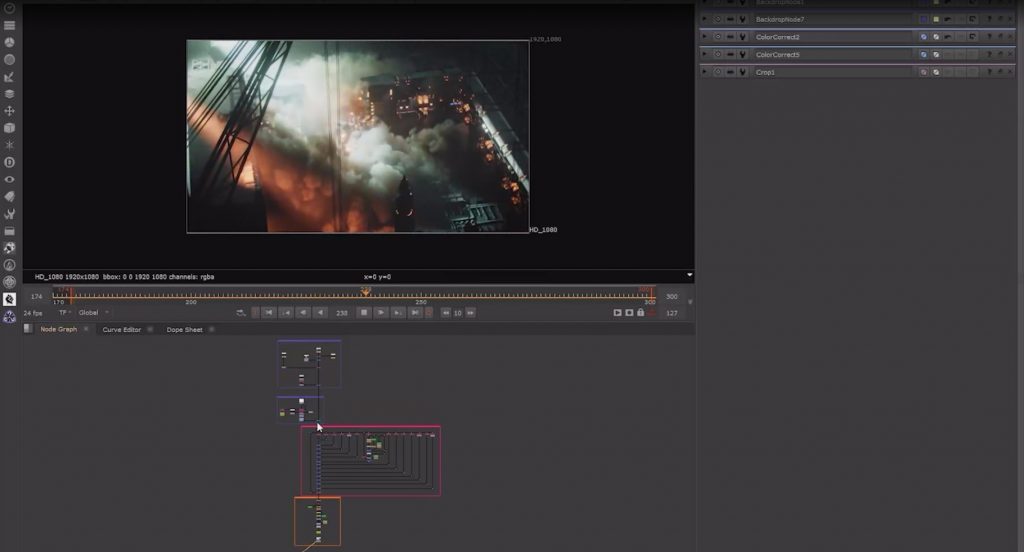Click the Crop1 node name field
Image resolution: width=1024 pixels, height=552 pixels.
pyautogui.click(x=833, y=72)
